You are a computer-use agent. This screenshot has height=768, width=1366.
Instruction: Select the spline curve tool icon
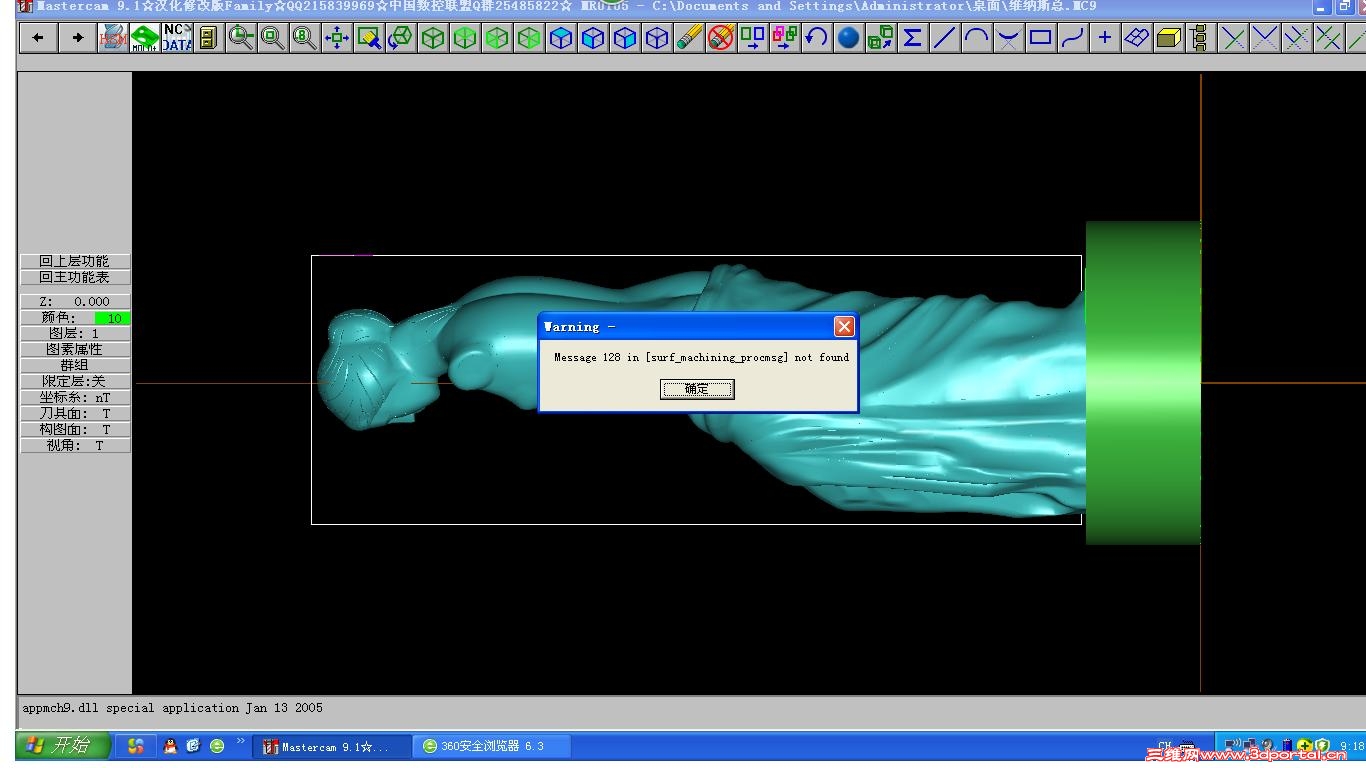pos(1072,38)
